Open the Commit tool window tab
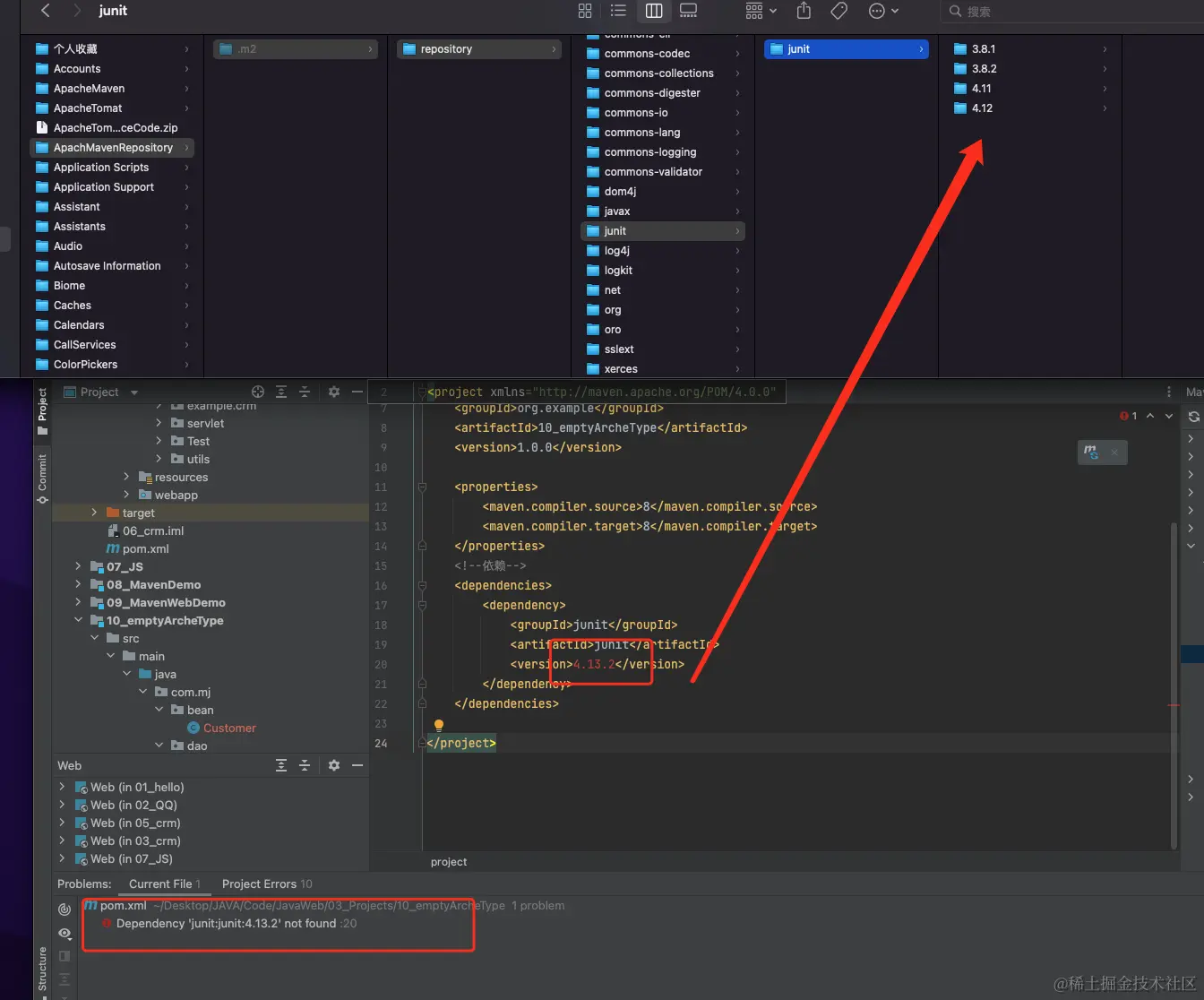 coord(42,478)
